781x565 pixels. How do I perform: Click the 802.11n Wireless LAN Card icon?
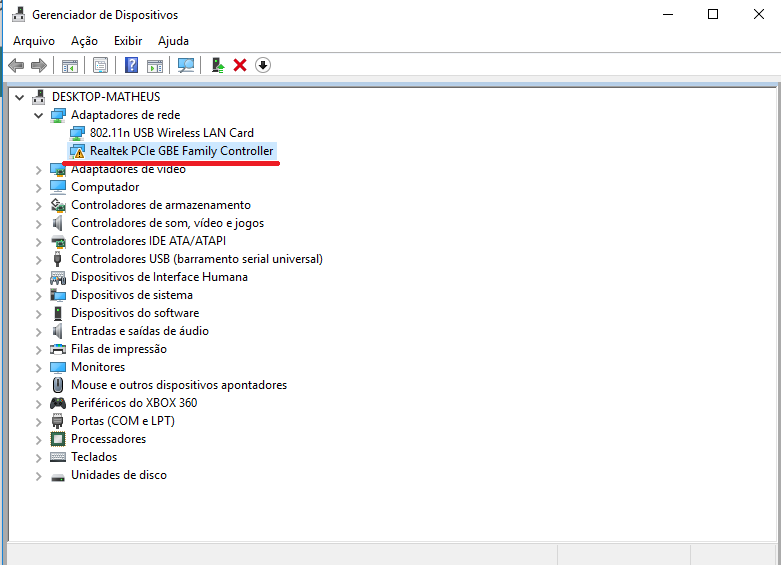pos(77,133)
